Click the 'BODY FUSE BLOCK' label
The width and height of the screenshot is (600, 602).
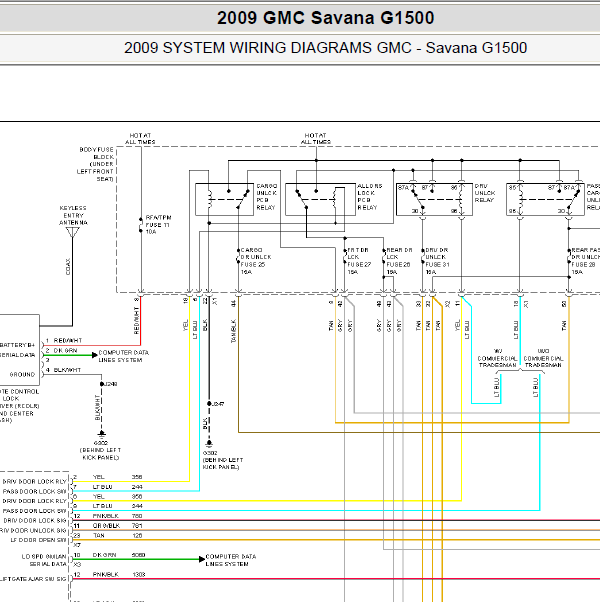click(95, 164)
